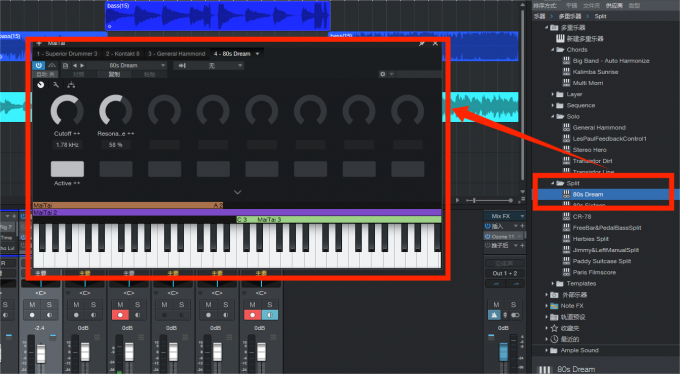Viewport: 680px width, 374px height.
Task: Expand the Layer folder
Action: (552, 94)
